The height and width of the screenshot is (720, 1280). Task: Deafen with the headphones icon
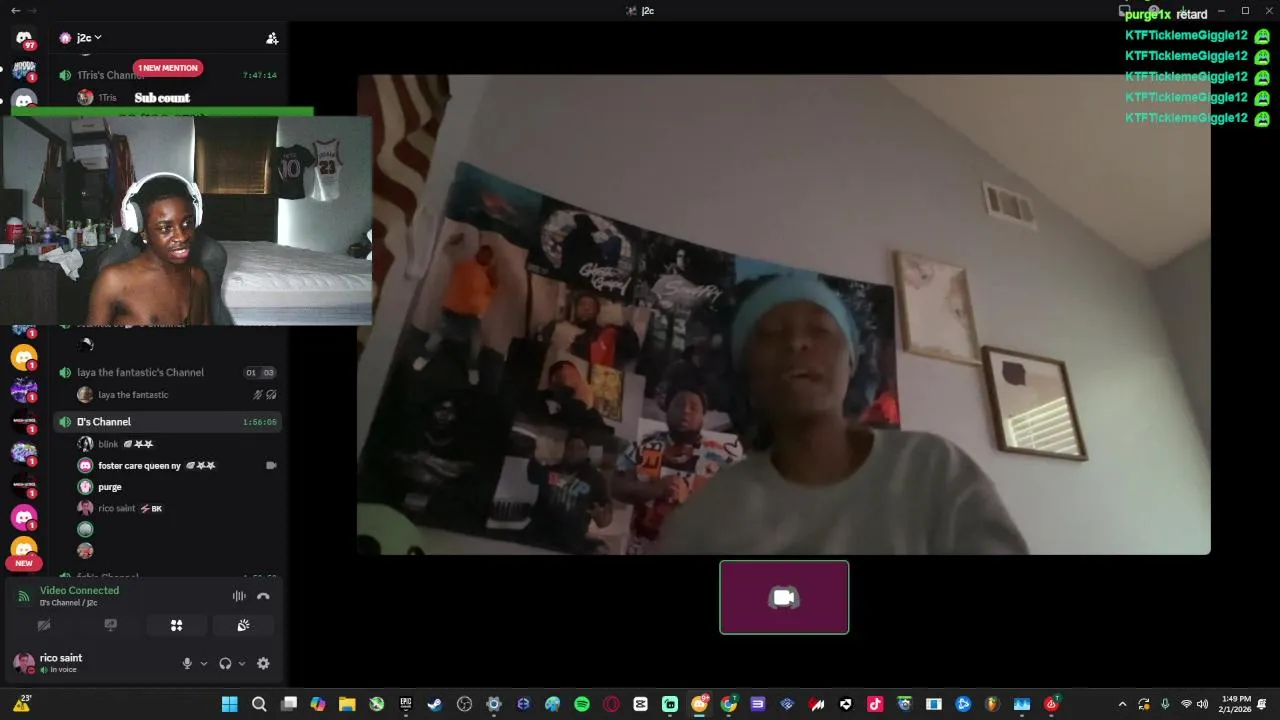(225, 663)
